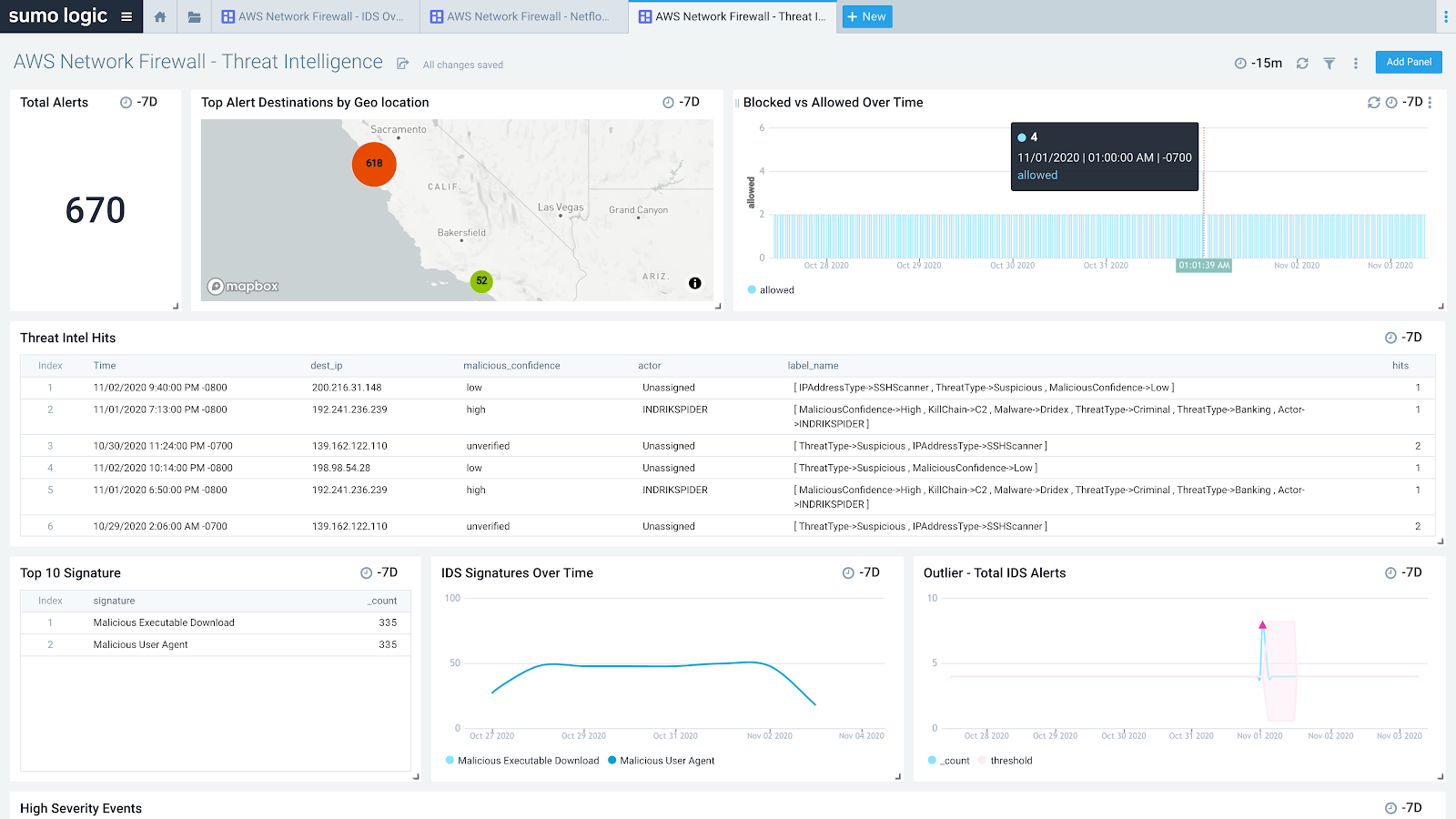Sort by malicious_confidence column header
Viewport: 1456px width, 819px height.
[511, 366]
